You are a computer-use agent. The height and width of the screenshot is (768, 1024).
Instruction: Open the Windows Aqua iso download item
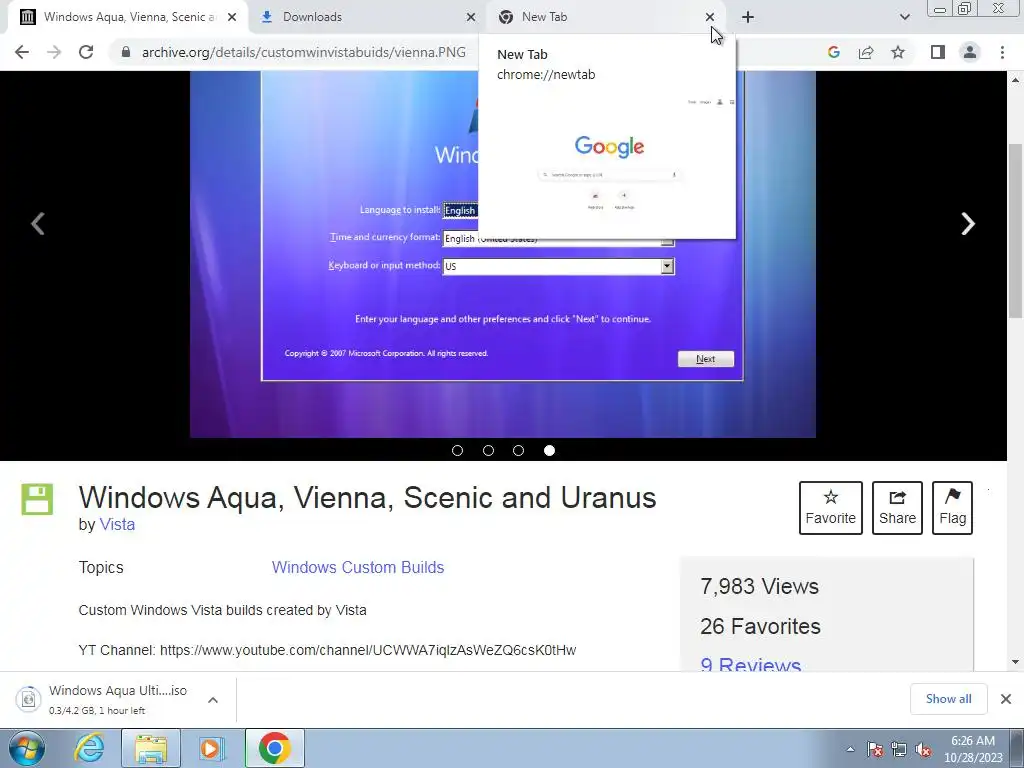pyautogui.click(x=104, y=699)
